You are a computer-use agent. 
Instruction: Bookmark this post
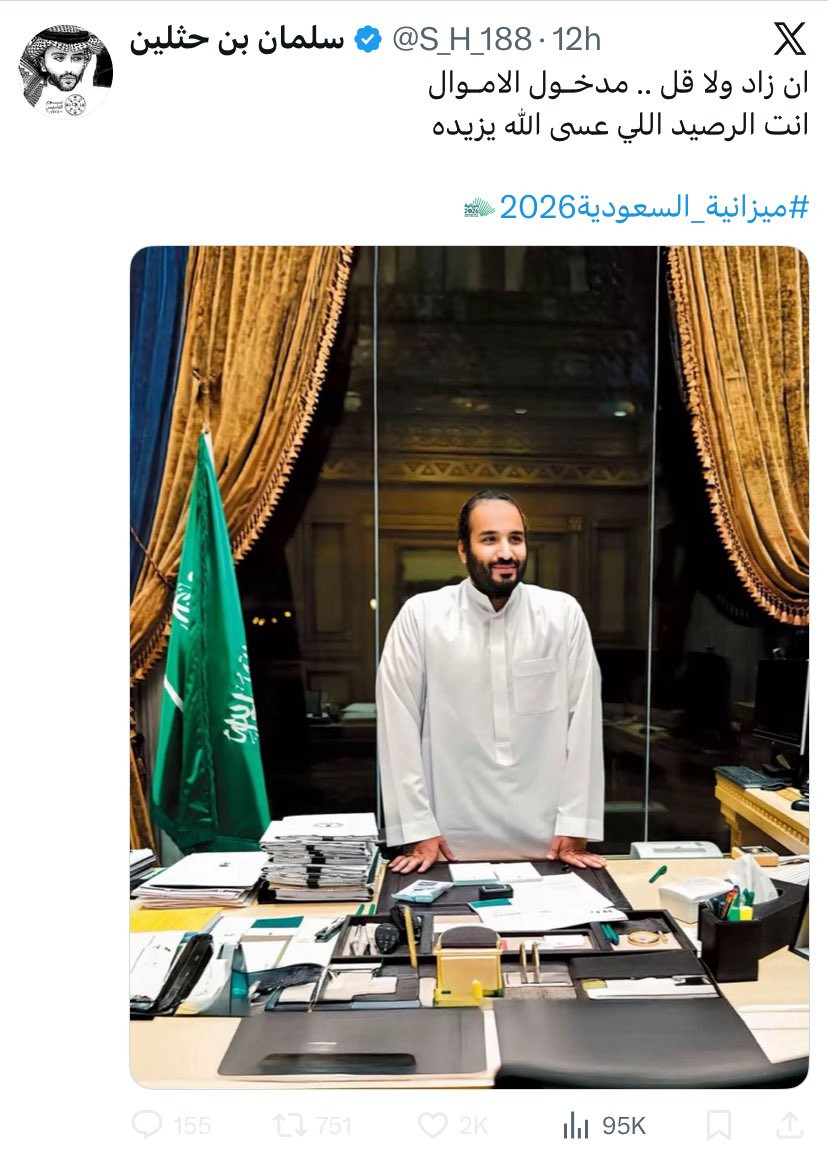[x=718, y=1125]
